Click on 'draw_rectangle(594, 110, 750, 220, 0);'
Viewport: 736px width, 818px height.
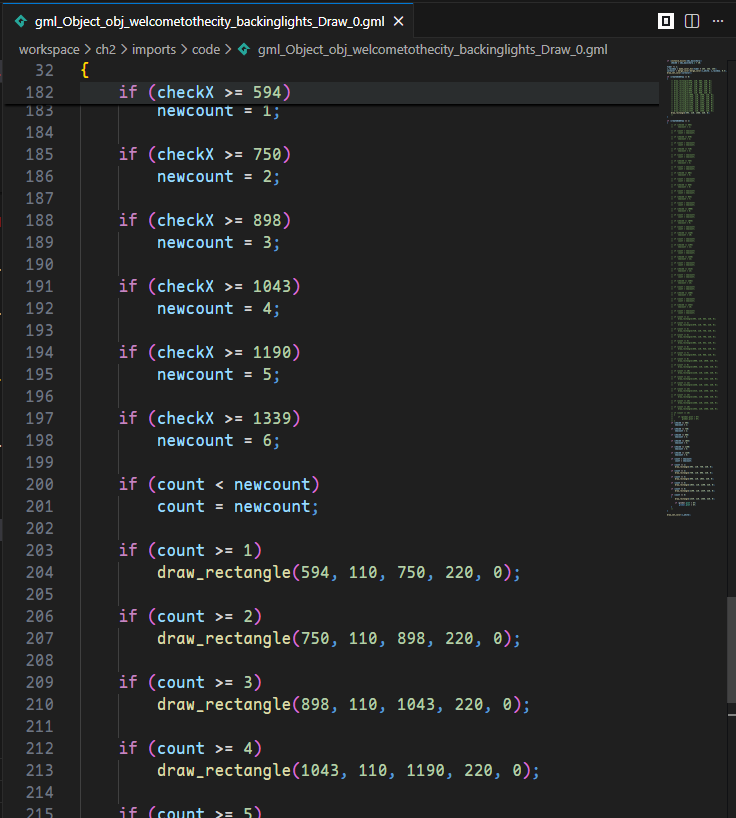[x=339, y=573]
